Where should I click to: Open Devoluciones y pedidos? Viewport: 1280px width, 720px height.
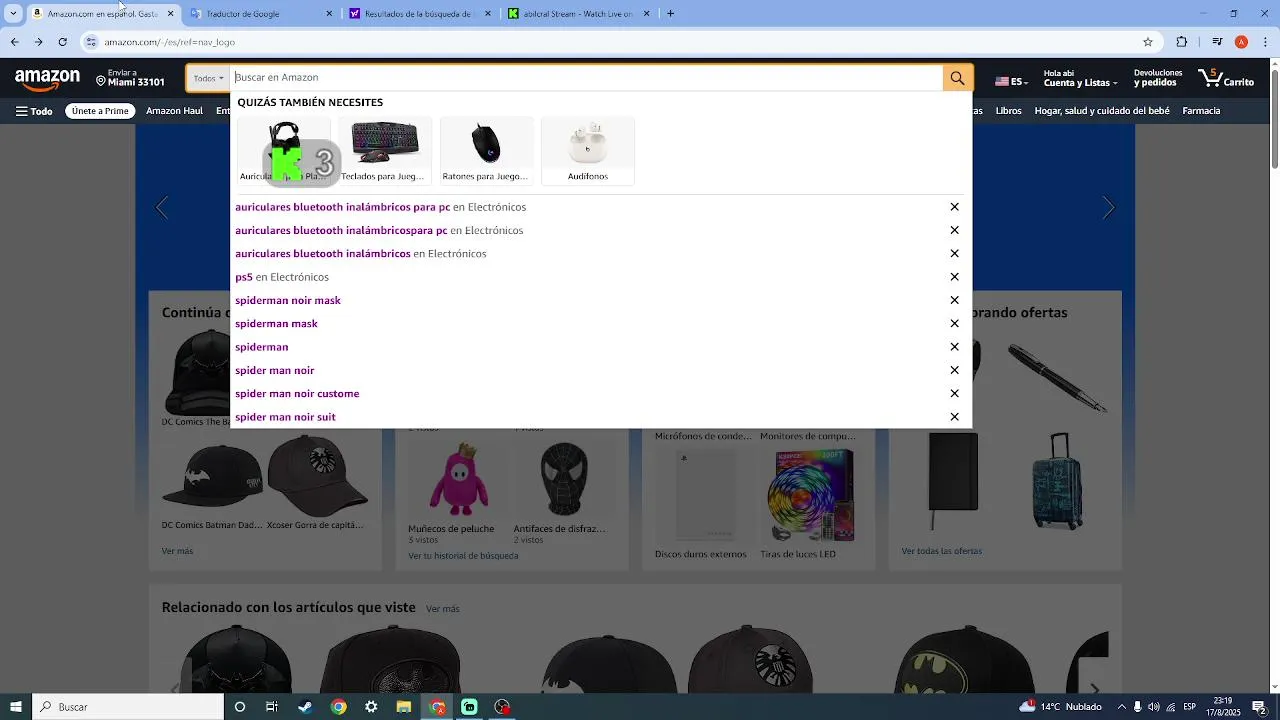tap(1158, 78)
